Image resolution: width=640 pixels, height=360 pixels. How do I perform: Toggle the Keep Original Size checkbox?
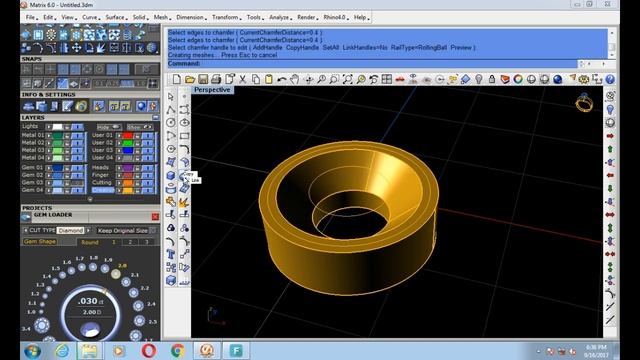[x=153, y=231]
